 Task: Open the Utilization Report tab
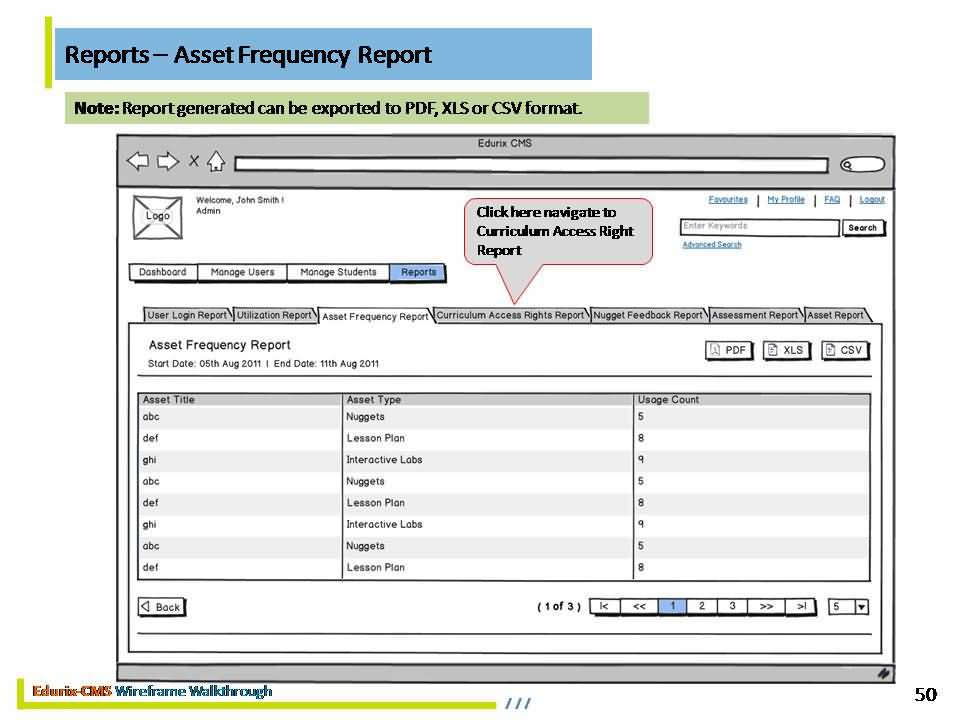click(x=274, y=315)
